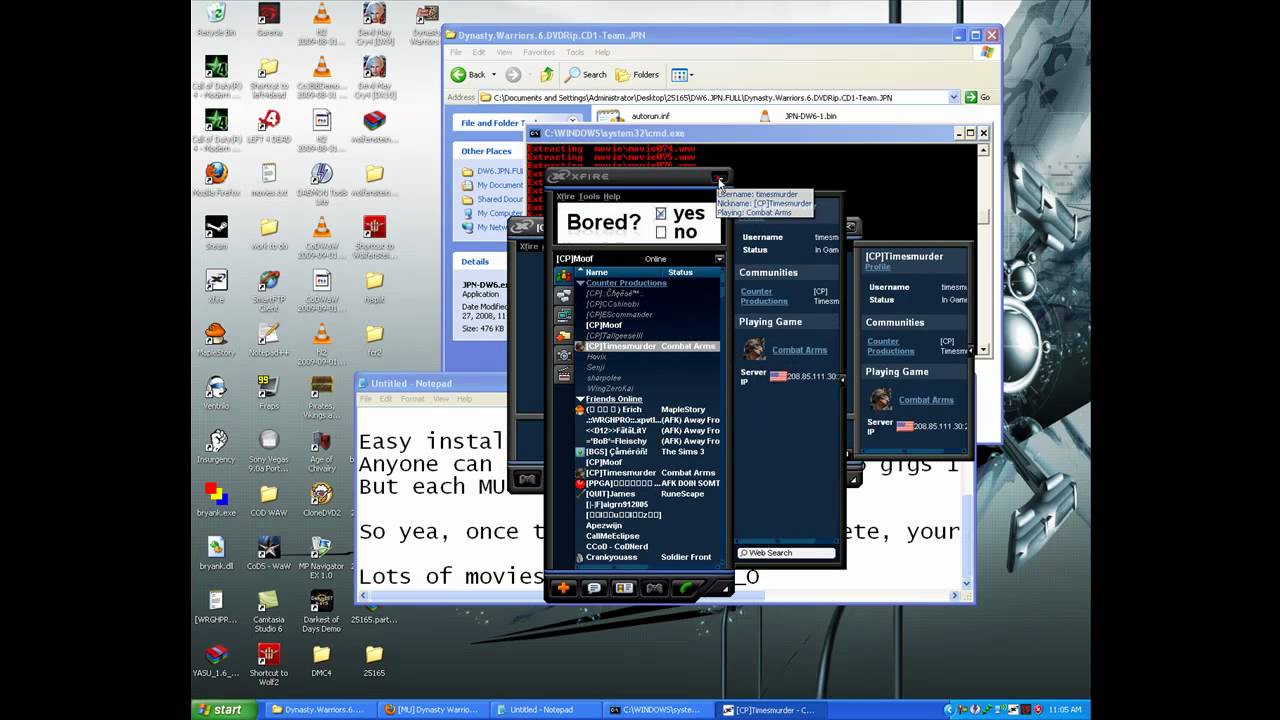Image resolution: width=1280 pixels, height=720 pixels.
Task: Open Camtasia Studio 6 desktop icon
Action: click(268, 610)
